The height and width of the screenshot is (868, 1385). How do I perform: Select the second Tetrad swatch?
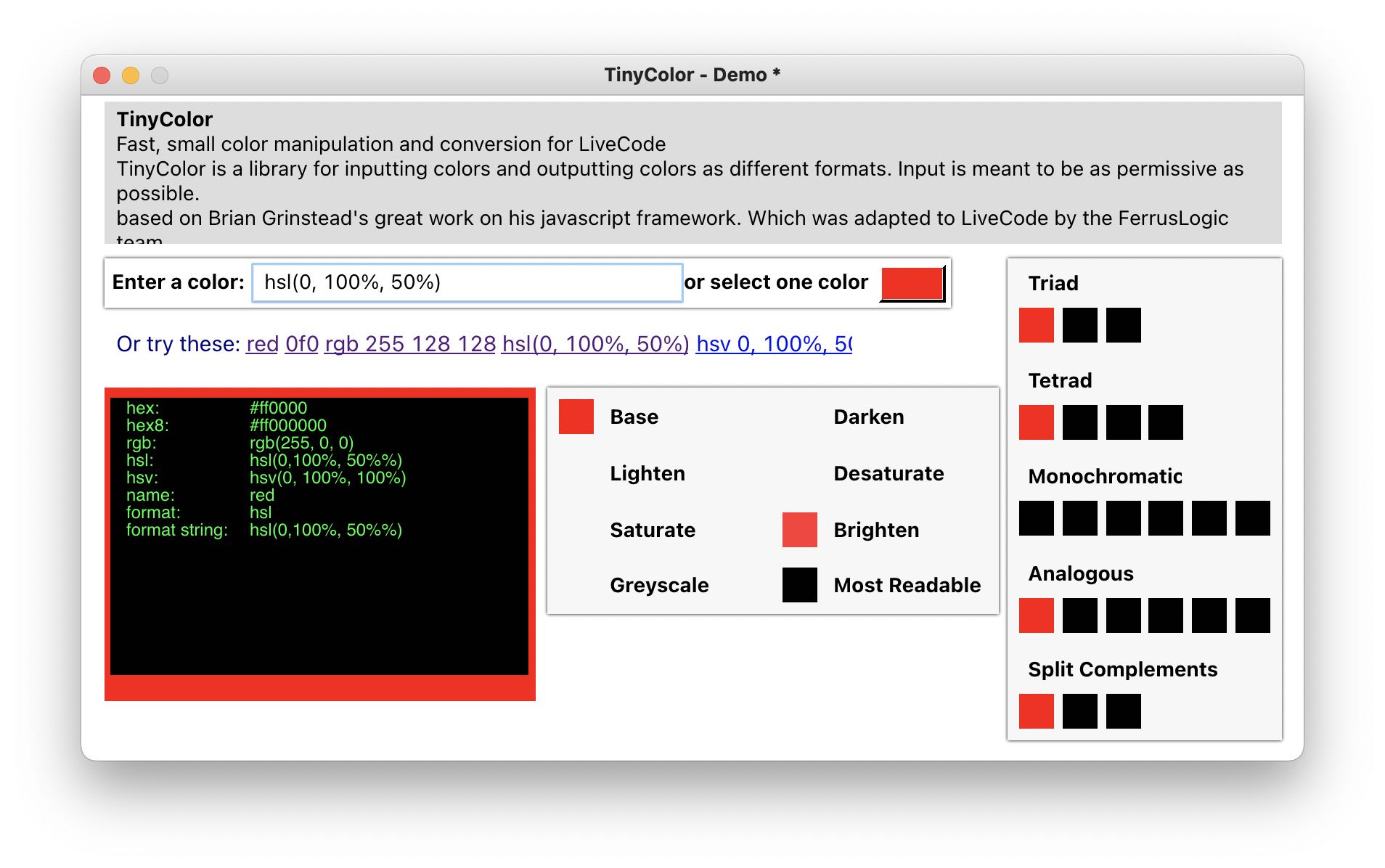tap(1080, 422)
